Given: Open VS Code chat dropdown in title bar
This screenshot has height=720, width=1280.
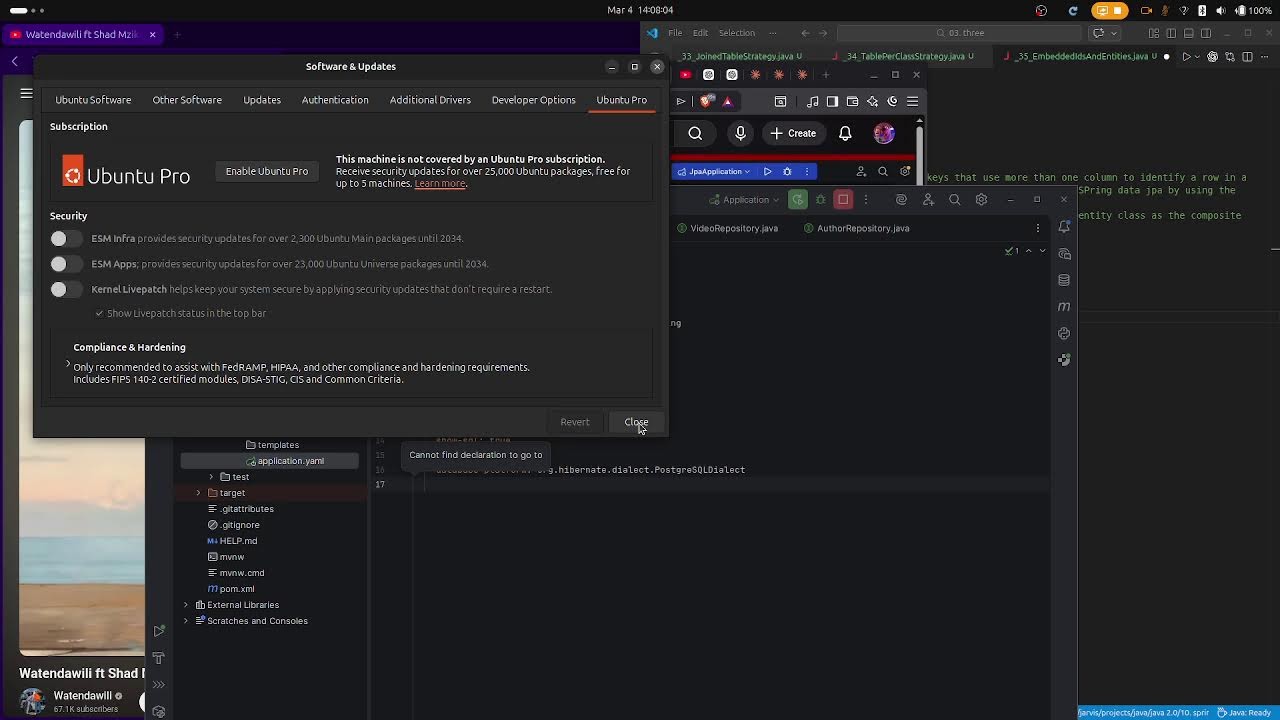Looking at the screenshot, I should click(1115, 33).
